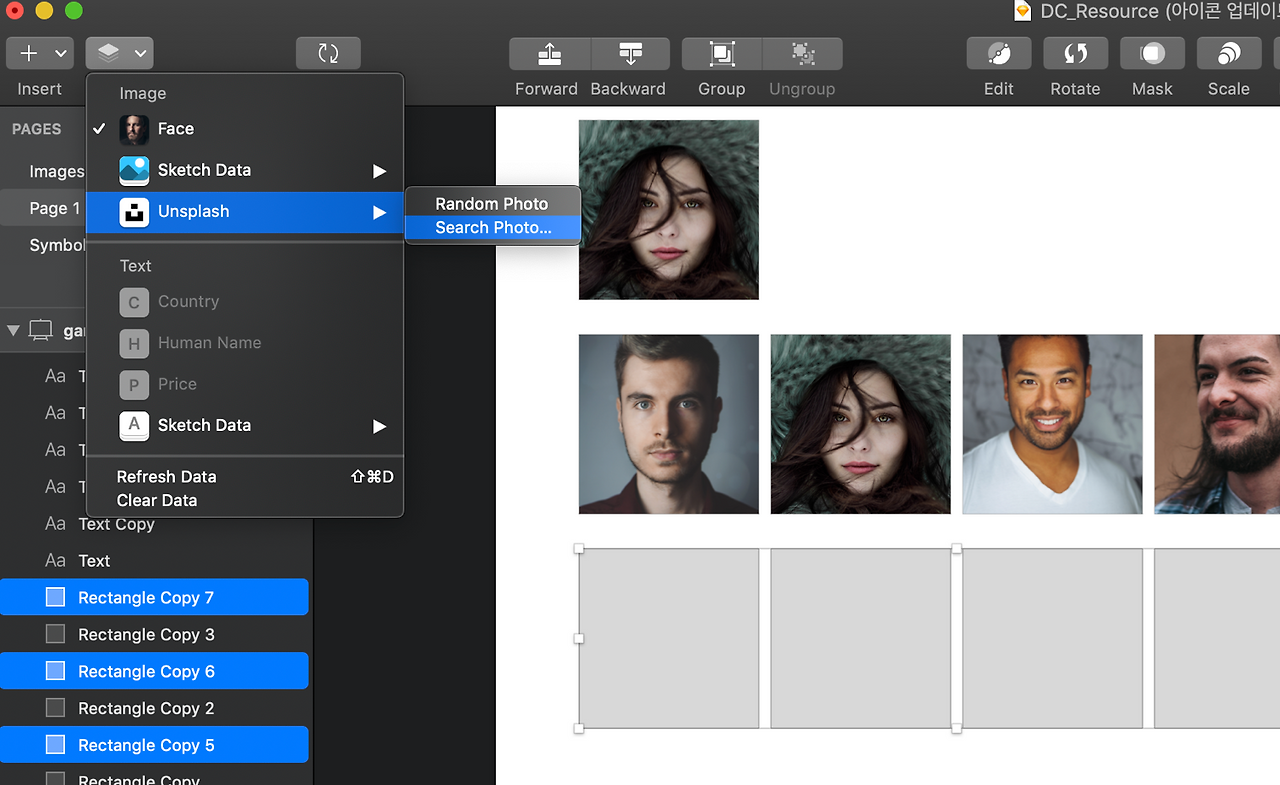
Task: Select the Rectangle Copy 3 layer
Action: coord(146,634)
